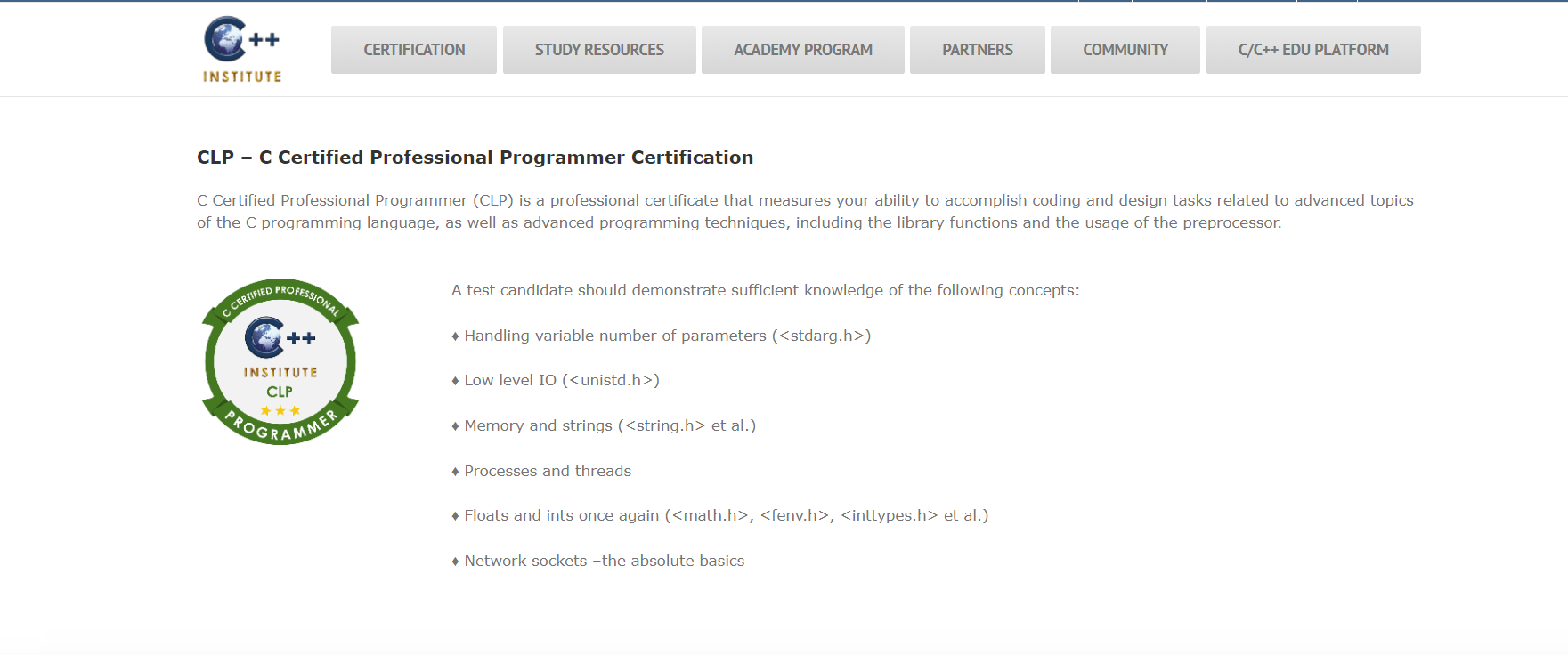Image resolution: width=1568 pixels, height=655 pixels.
Task: Click the CLP certification heading
Action: pyautogui.click(x=475, y=157)
